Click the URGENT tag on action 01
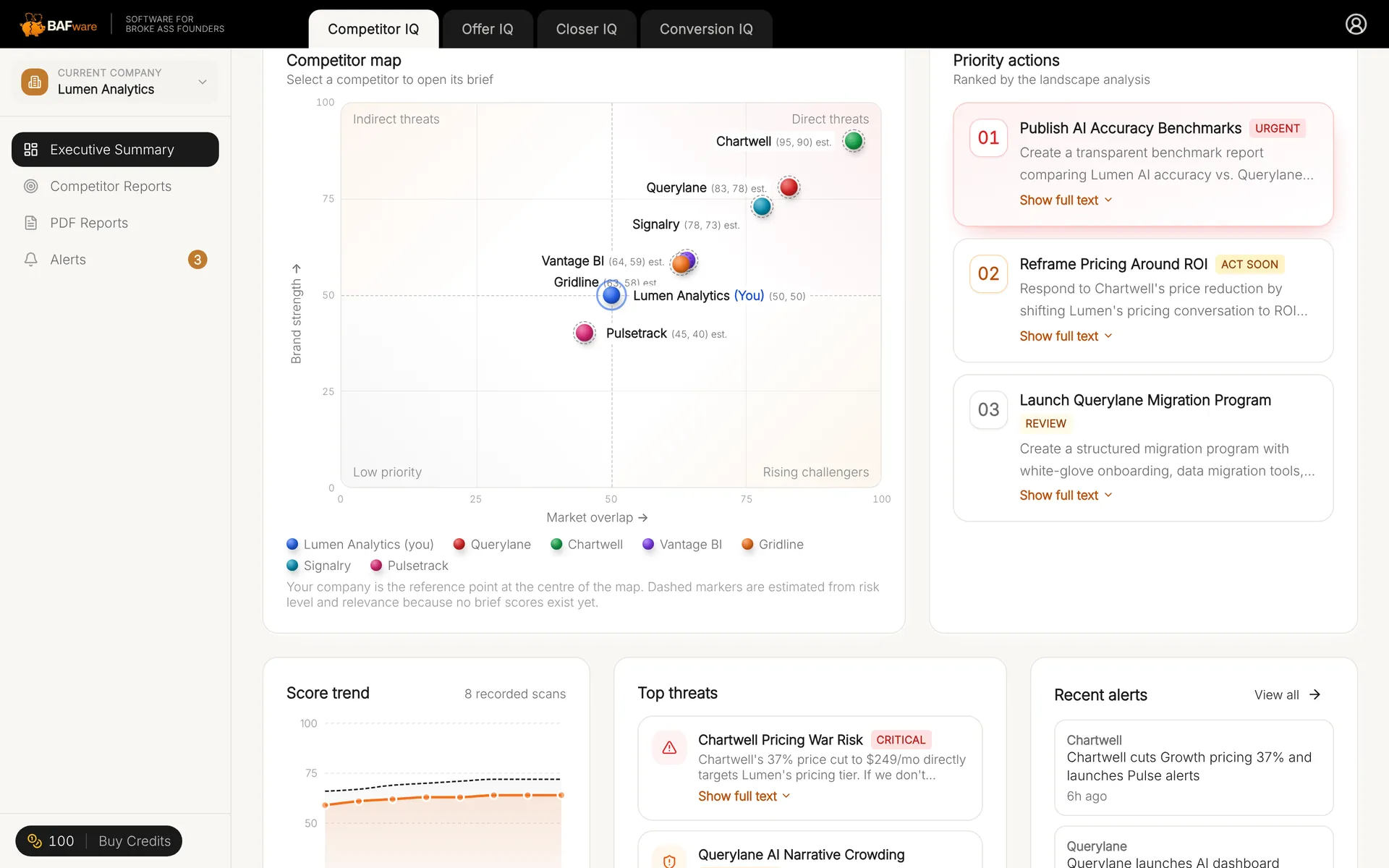The width and height of the screenshot is (1389, 868). click(x=1277, y=128)
